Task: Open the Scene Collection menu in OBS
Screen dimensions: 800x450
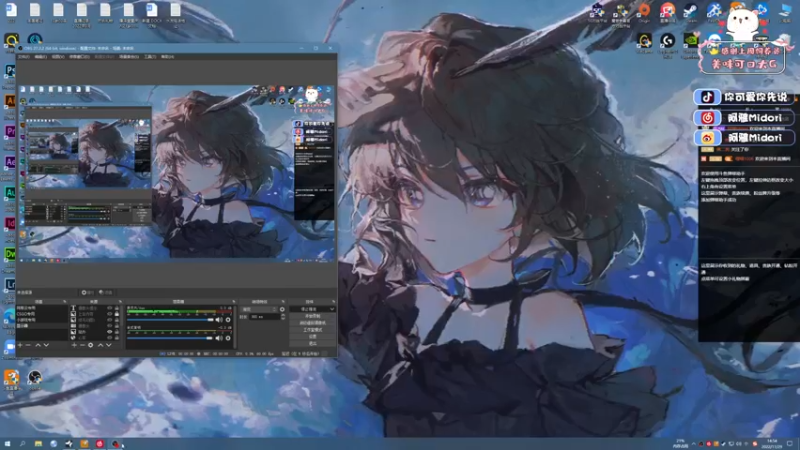Action: (x=129, y=57)
